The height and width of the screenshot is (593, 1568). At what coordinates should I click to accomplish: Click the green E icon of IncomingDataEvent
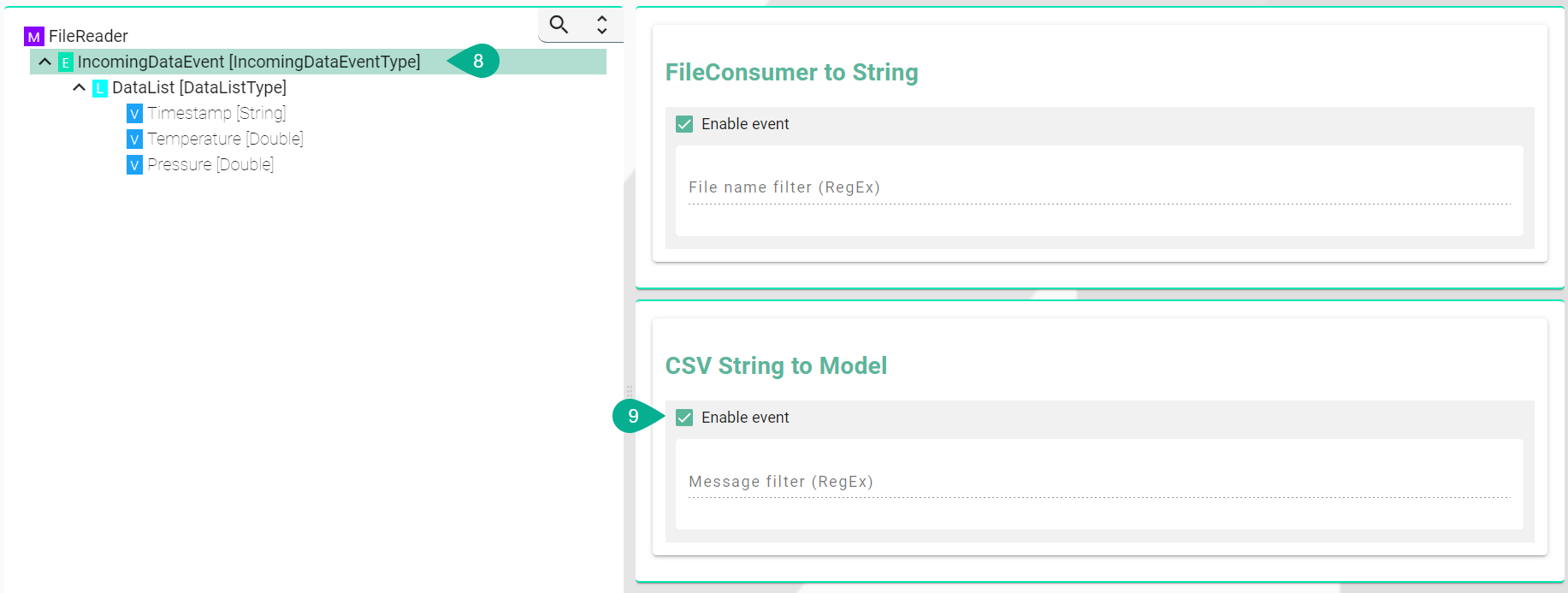point(65,62)
